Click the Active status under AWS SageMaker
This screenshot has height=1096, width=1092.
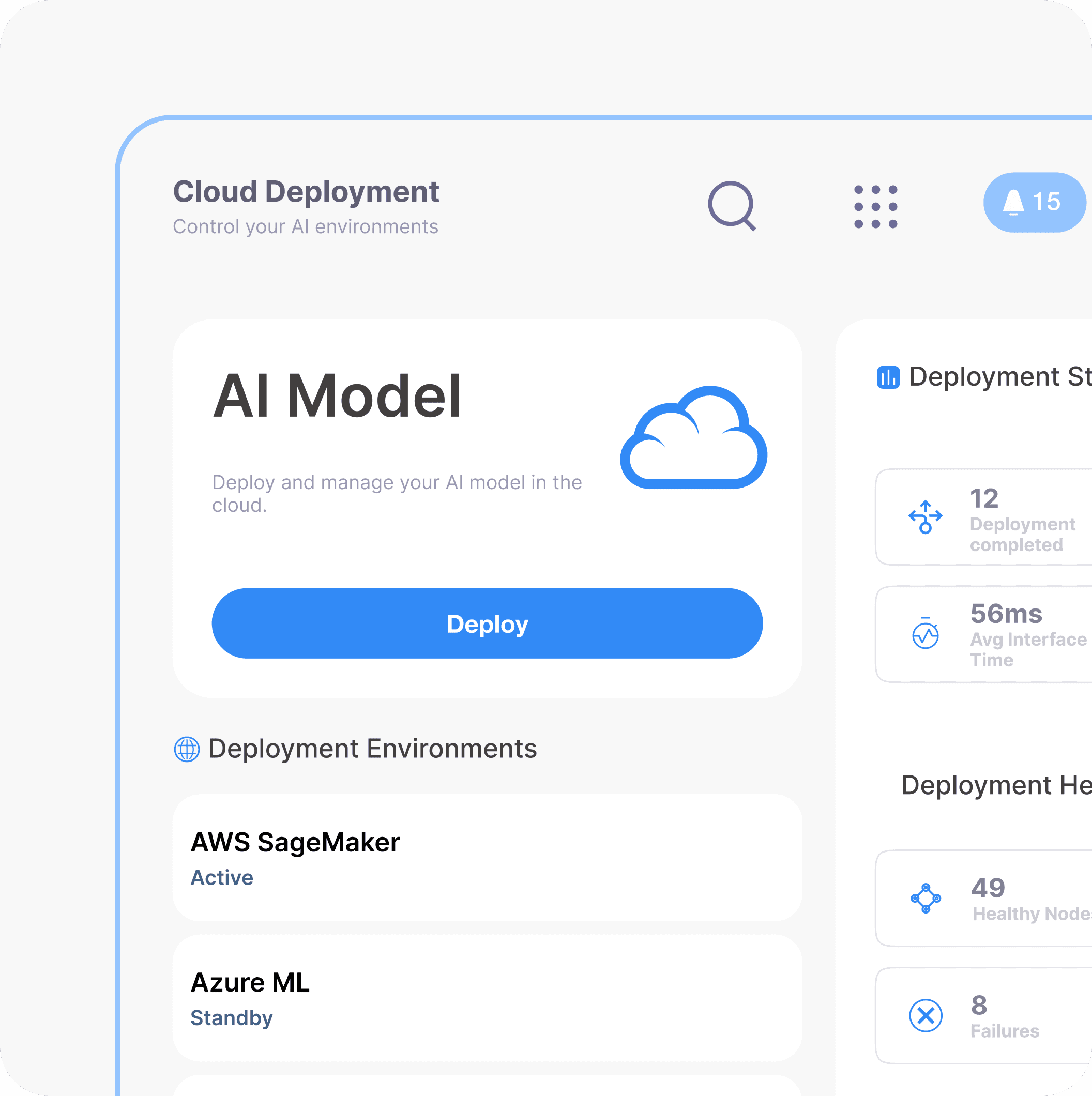point(222,878)
